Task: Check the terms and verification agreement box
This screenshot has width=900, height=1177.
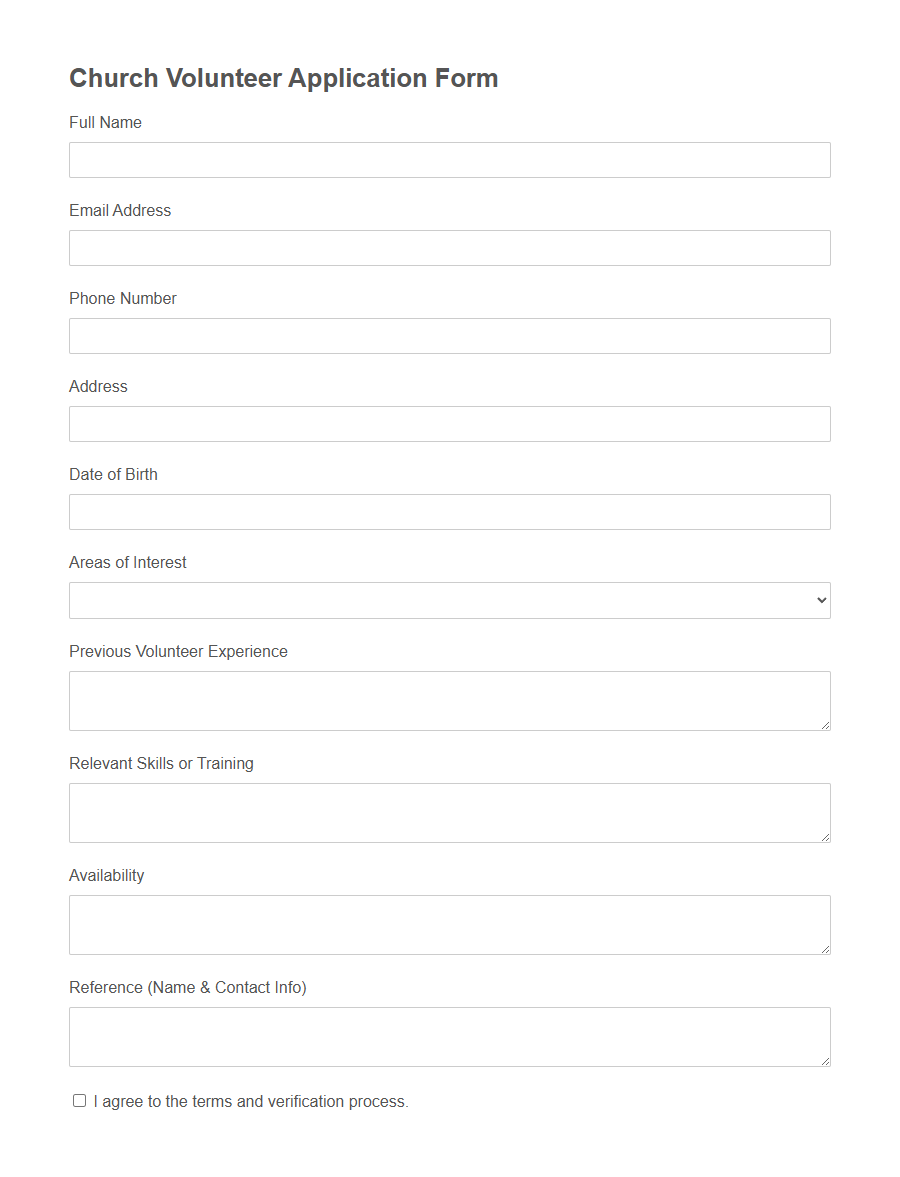Action: [x=79, y=1100]
